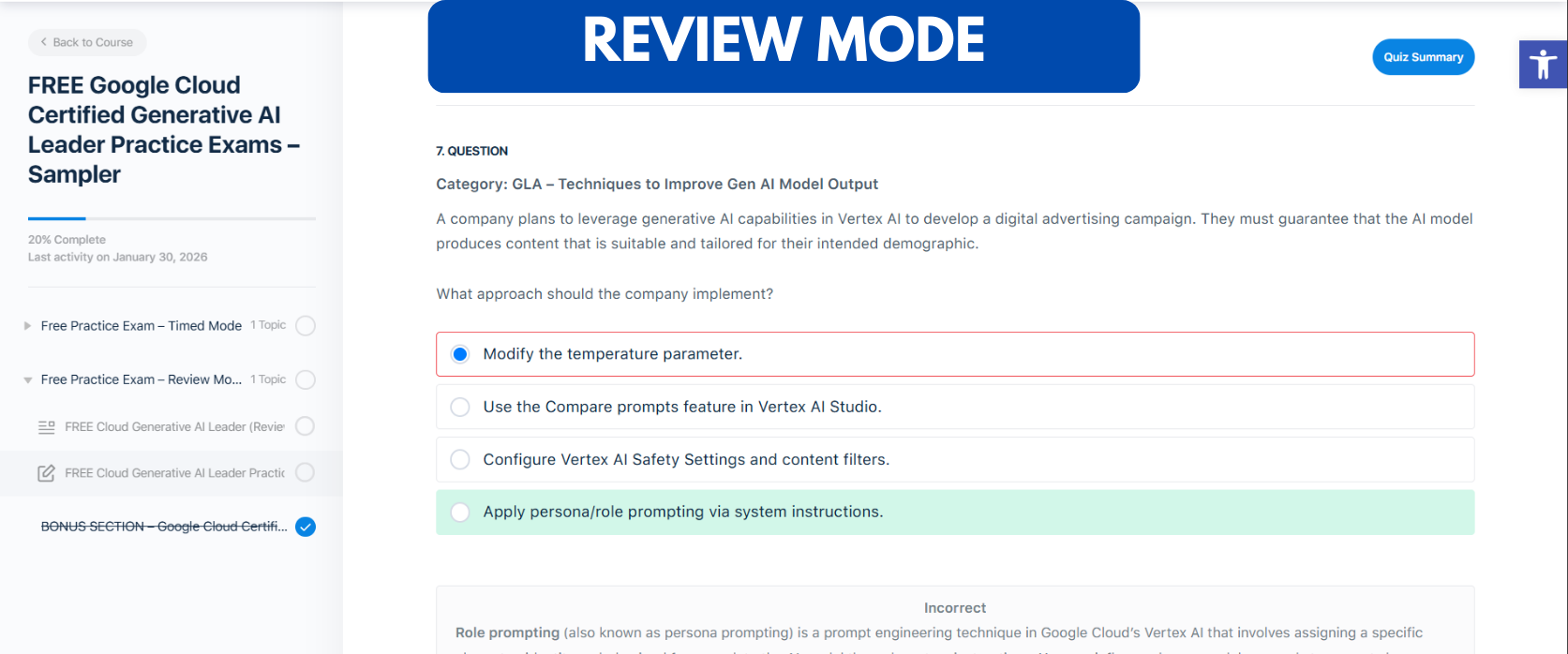Click the blue completed checkmark on BONUS SECTION

(306, 527)
